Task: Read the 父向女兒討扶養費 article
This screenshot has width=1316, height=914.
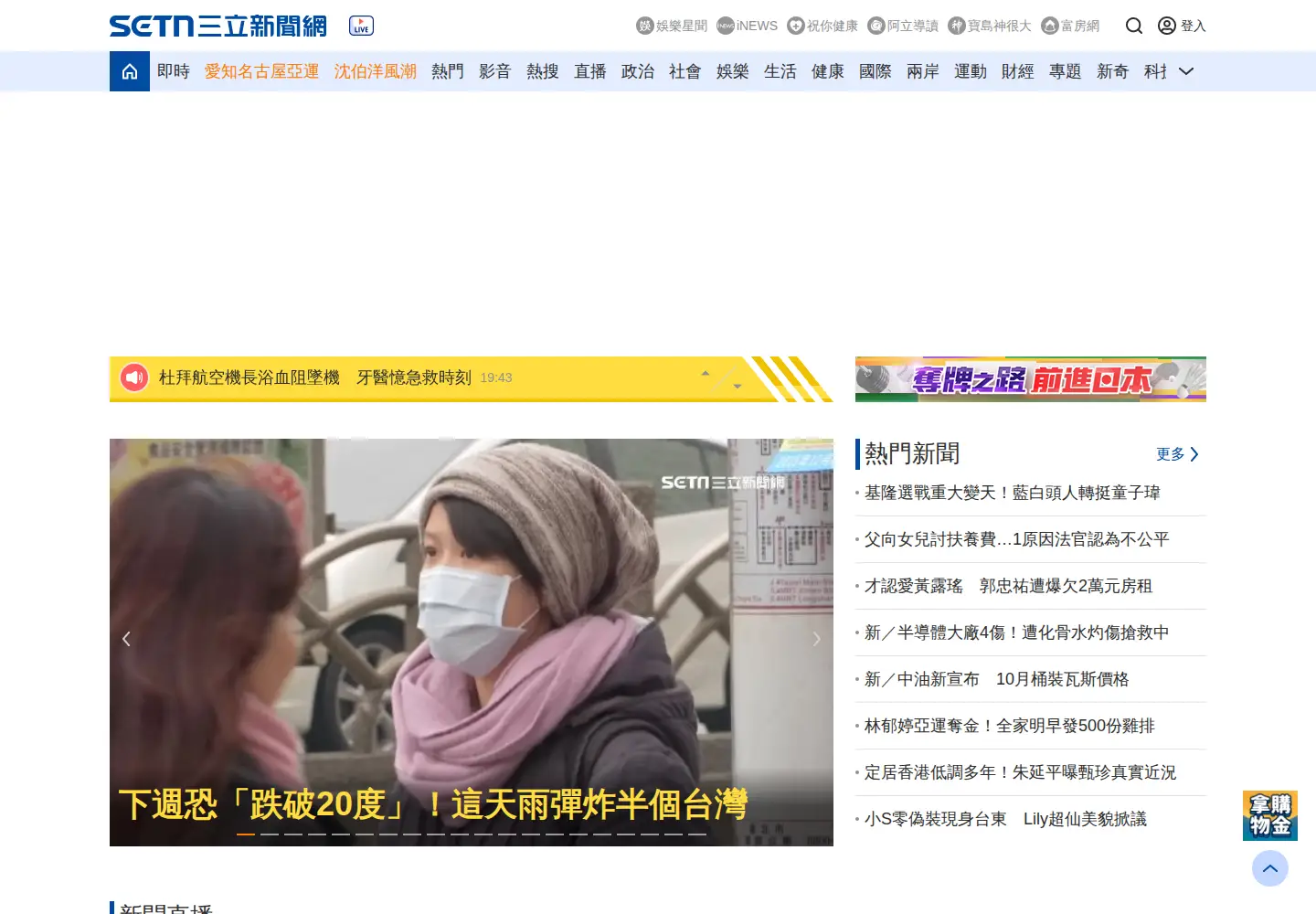Action: (x=1017, y=539)
